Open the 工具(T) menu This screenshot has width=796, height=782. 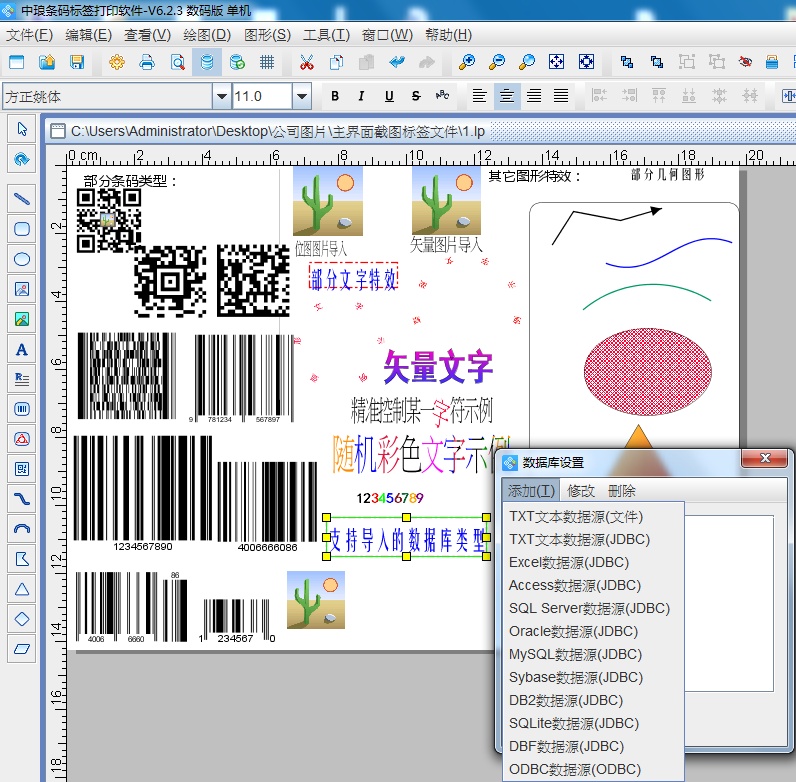coord(327,35)
